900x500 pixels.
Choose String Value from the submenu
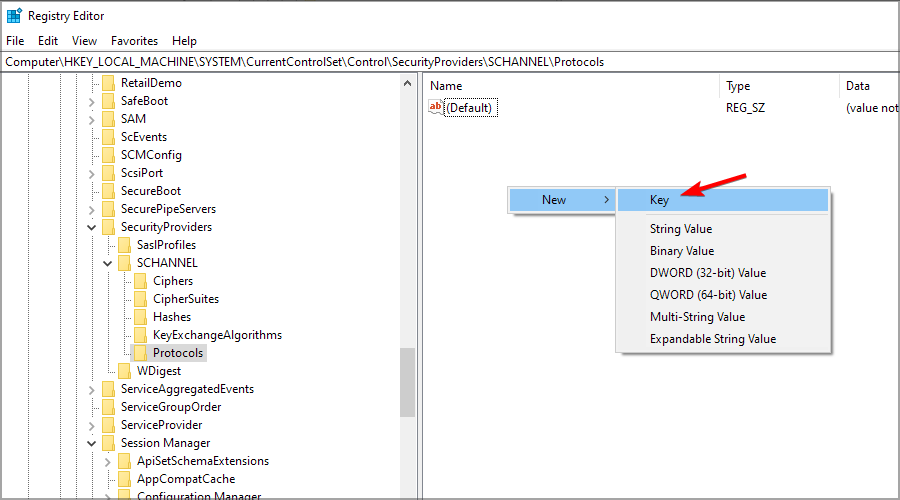point(723,229)
